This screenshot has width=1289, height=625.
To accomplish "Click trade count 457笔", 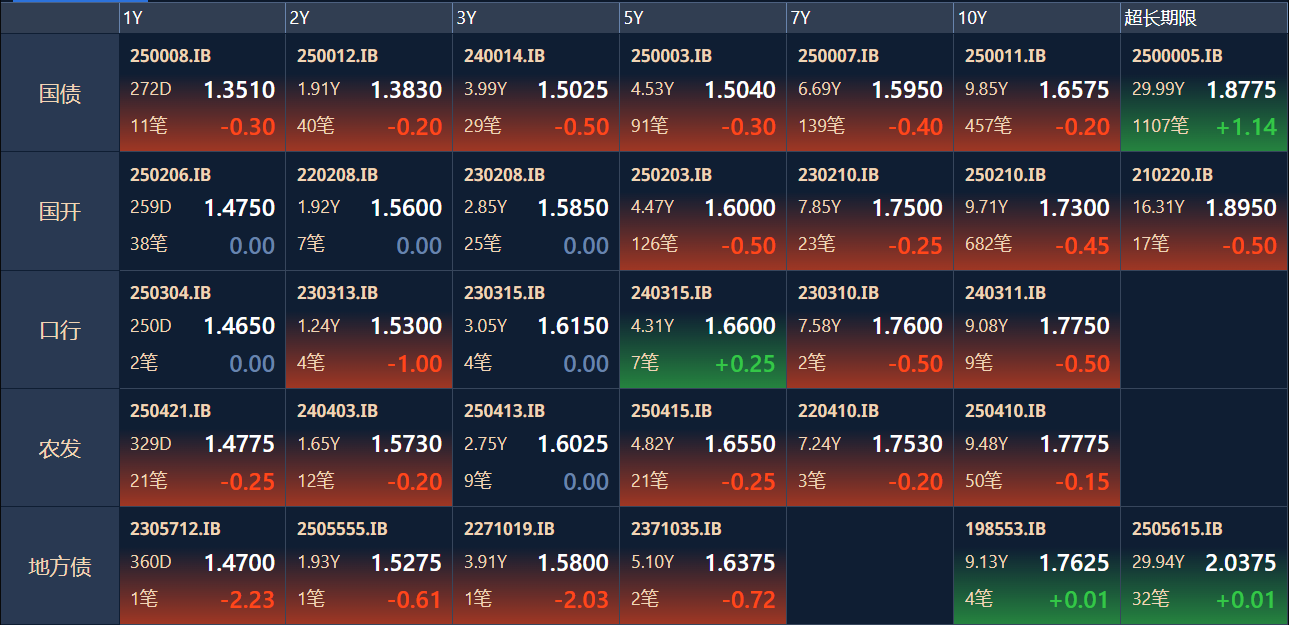I will click(988, 126).
